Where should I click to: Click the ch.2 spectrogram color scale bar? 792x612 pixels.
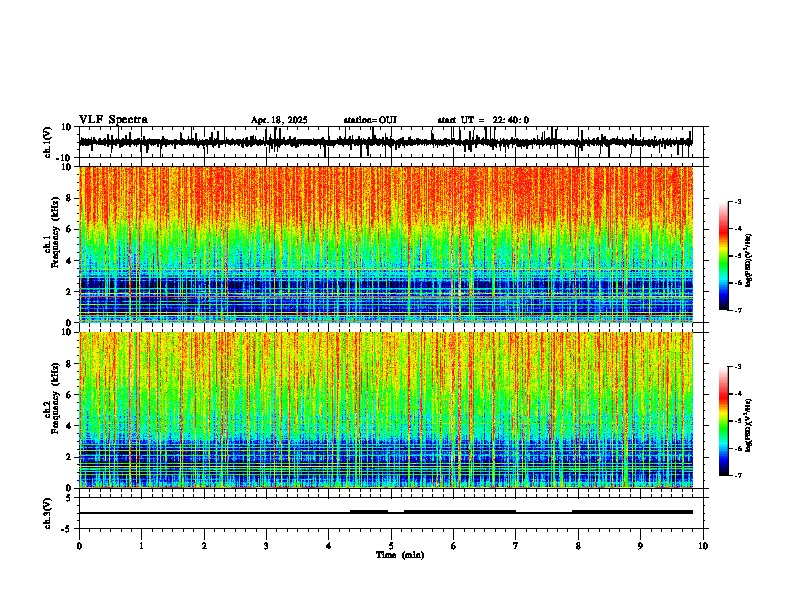click(724, 421)
